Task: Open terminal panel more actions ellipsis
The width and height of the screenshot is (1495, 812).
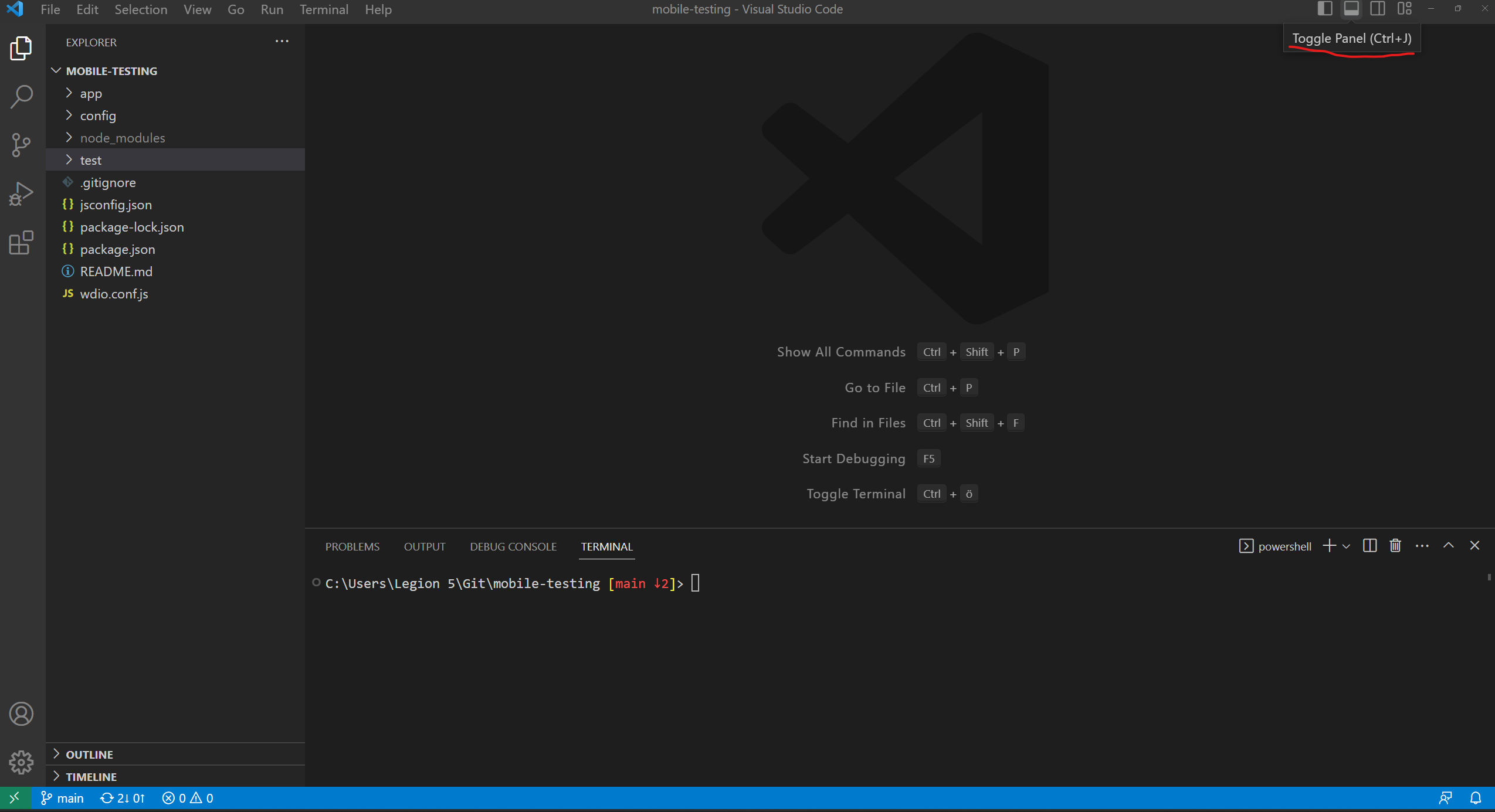Action: coord(1422,546)
